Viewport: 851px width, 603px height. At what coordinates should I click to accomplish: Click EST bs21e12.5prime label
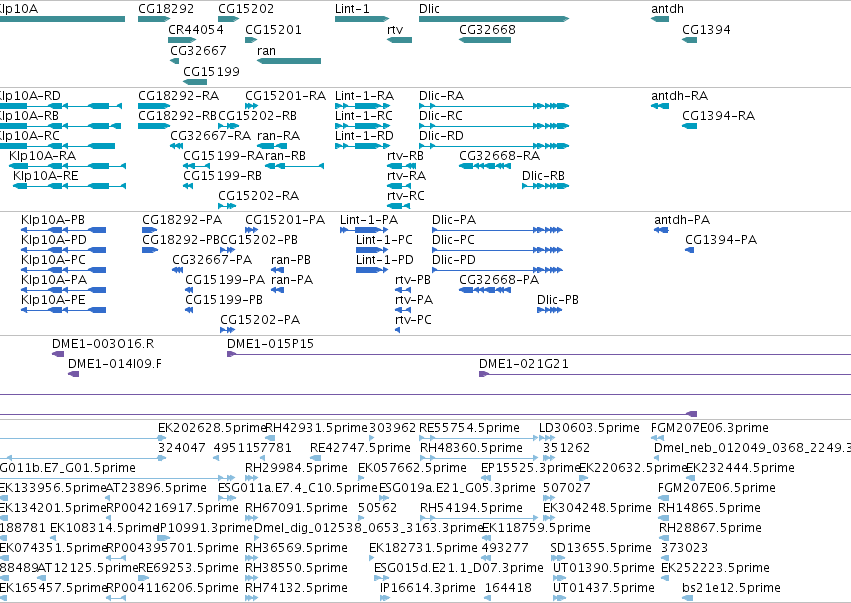tap(732, 588)
